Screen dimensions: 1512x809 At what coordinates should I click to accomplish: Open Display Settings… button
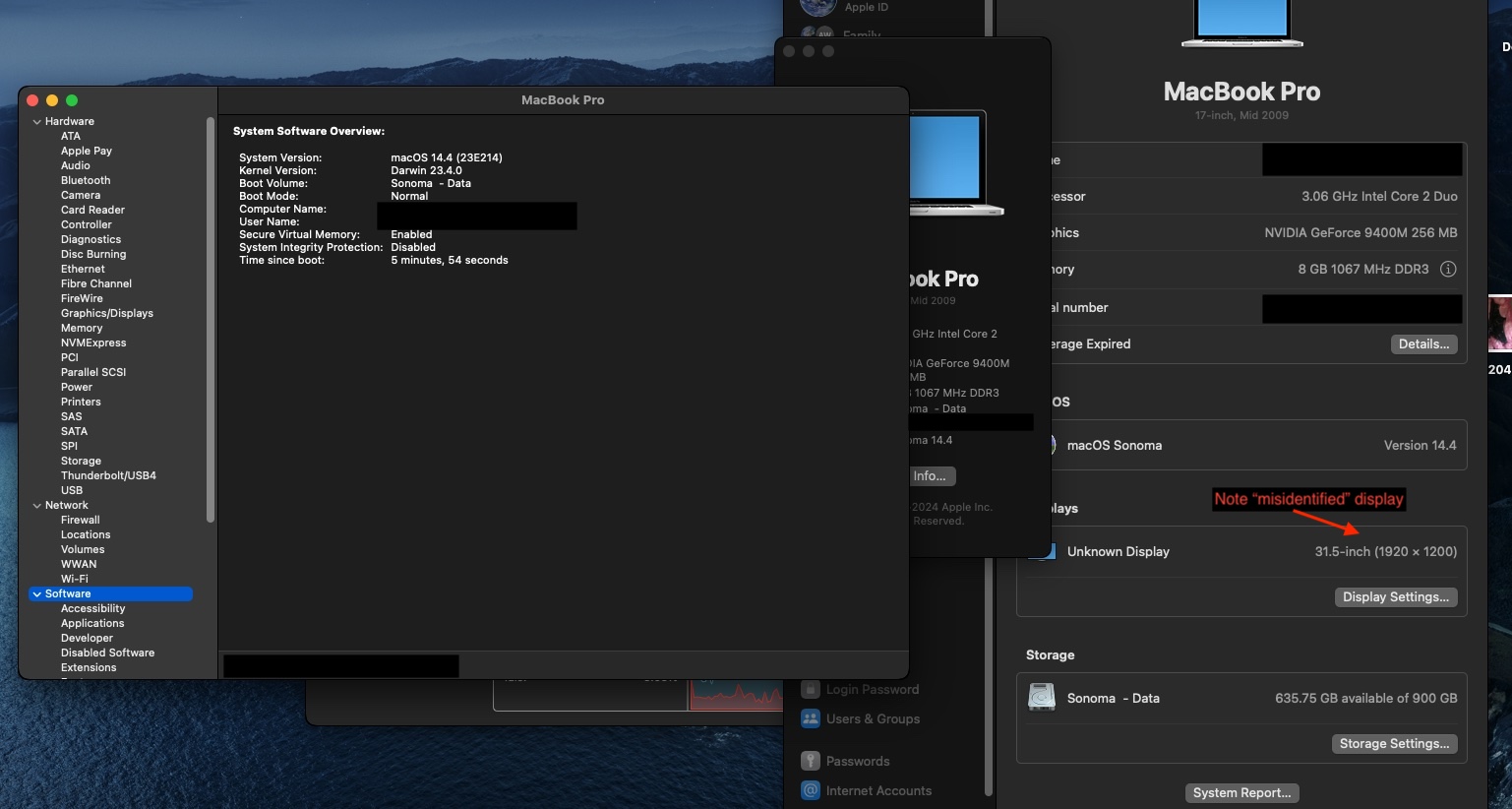(x=1396, y=596)
